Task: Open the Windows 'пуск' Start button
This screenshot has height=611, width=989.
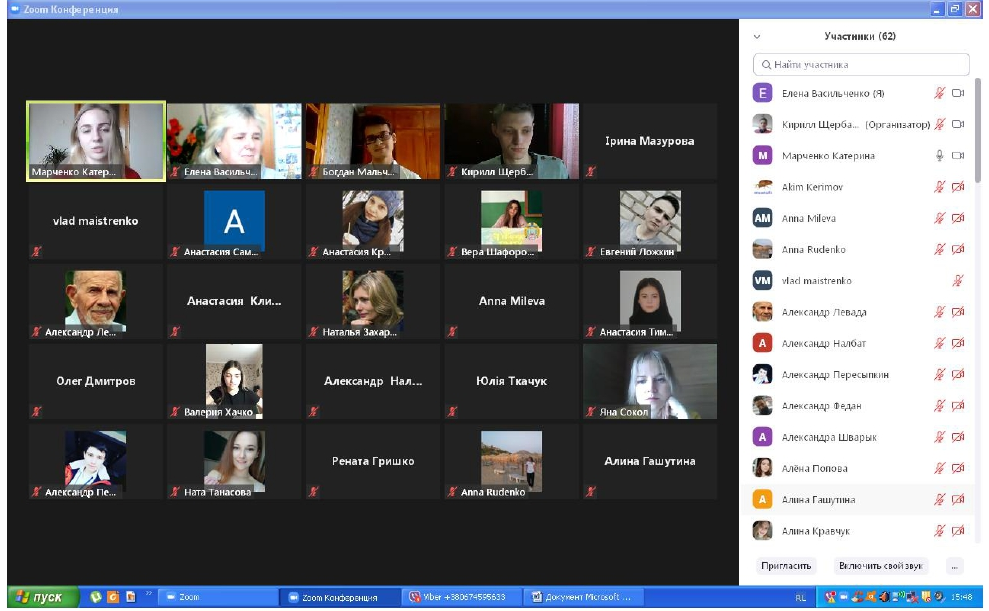Action: [x=40, y=597]
